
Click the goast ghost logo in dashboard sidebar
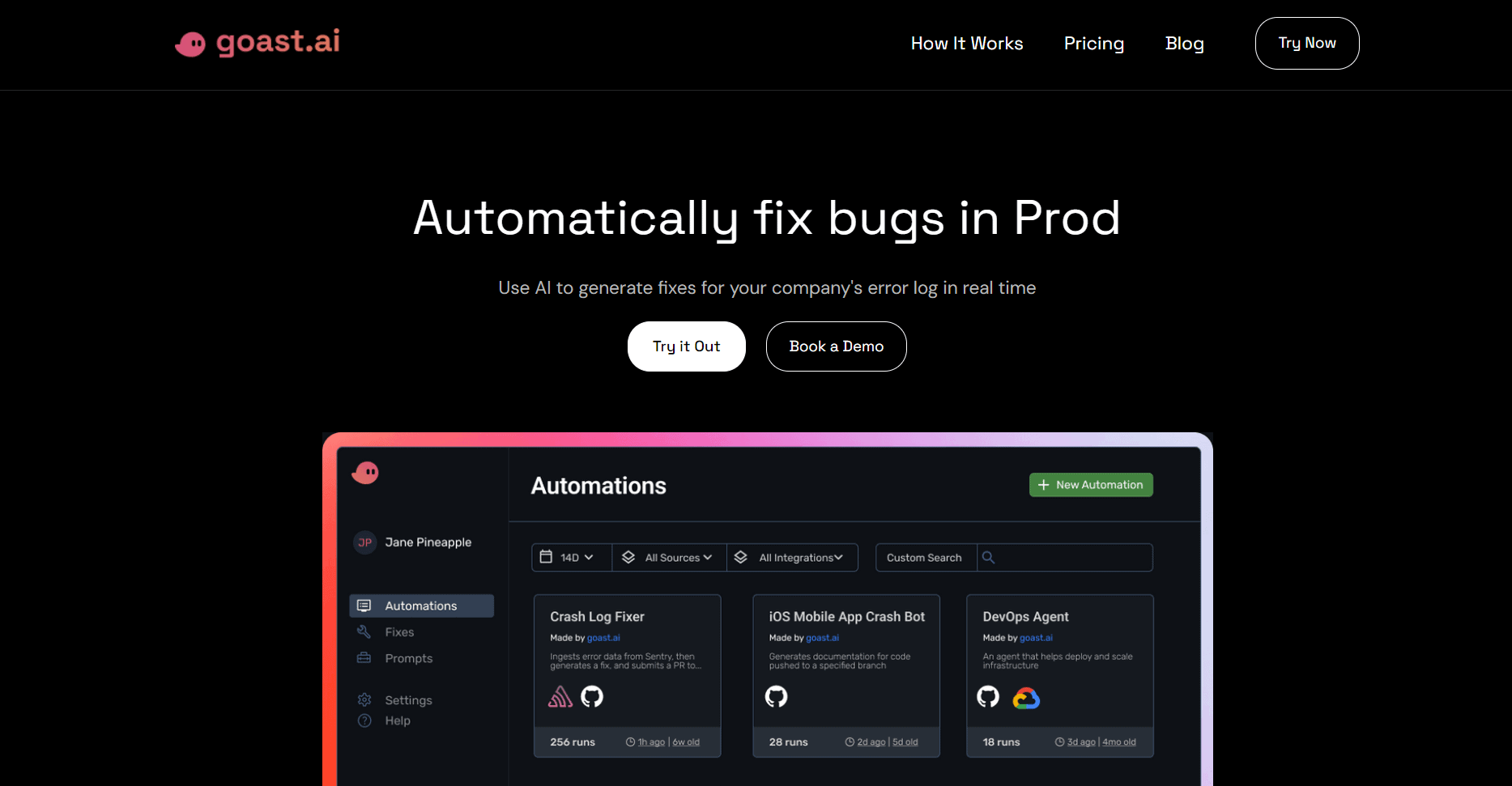point(365,473)
